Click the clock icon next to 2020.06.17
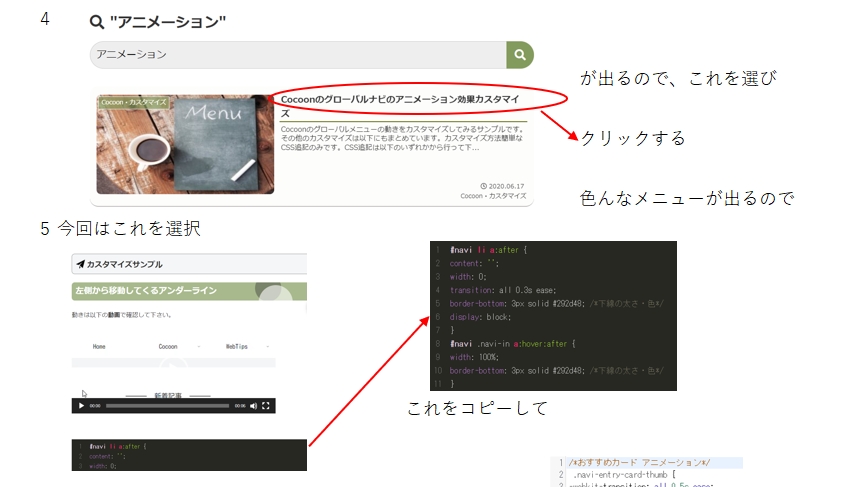845x487 pixels. [484, 186]
